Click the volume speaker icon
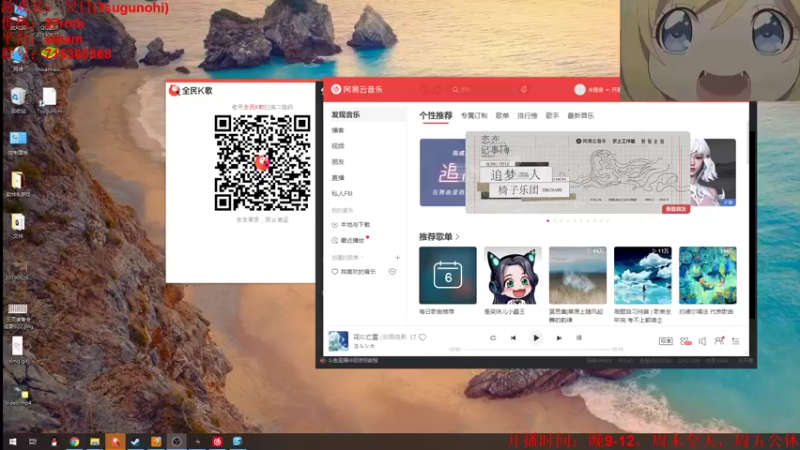This screenshot has height=450, width=800. (703, 341)
